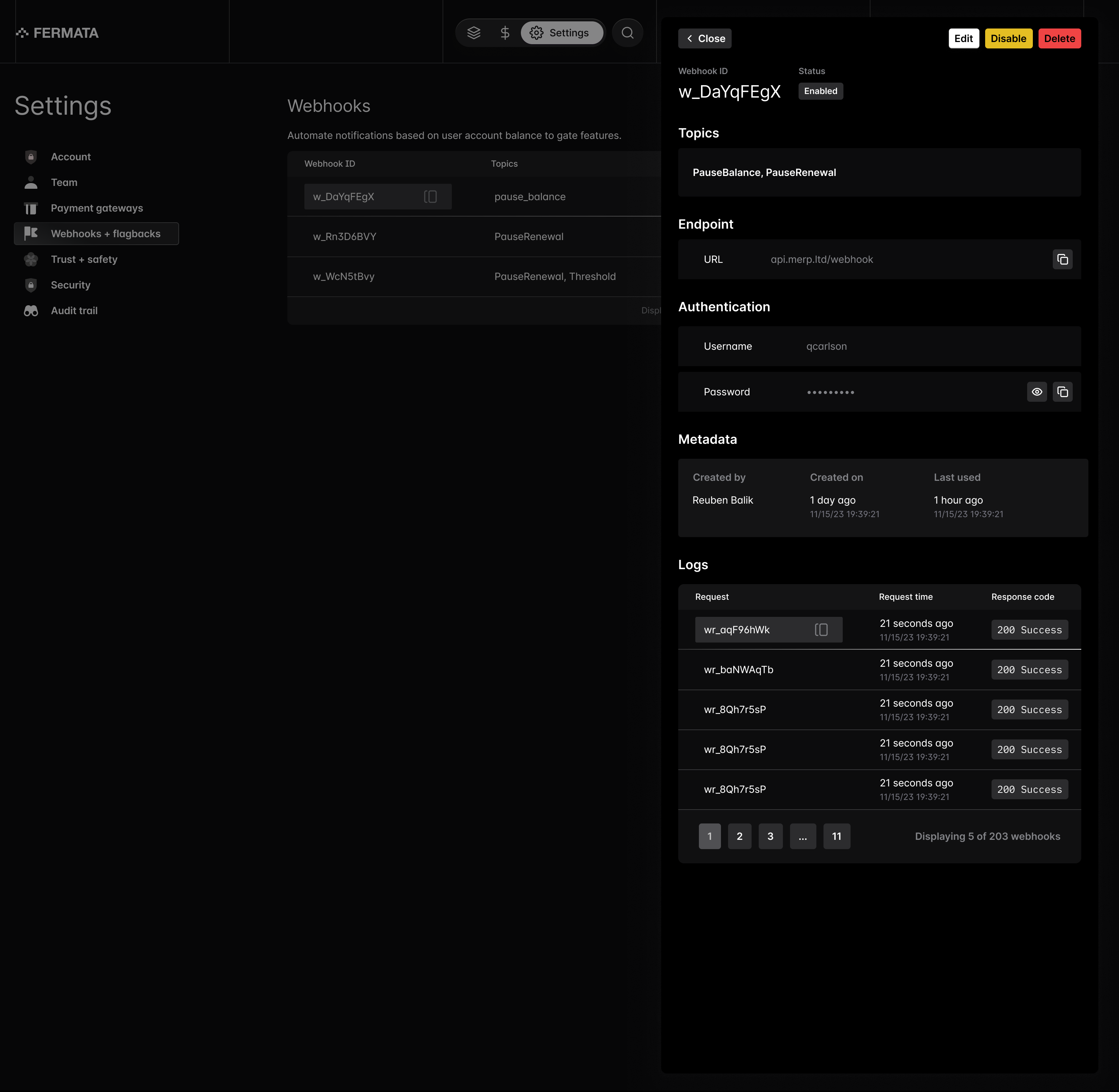Select the Payment gateways card icon
The width and height of the screenshot is (1119, 1092).
click(x=31, y=208)
